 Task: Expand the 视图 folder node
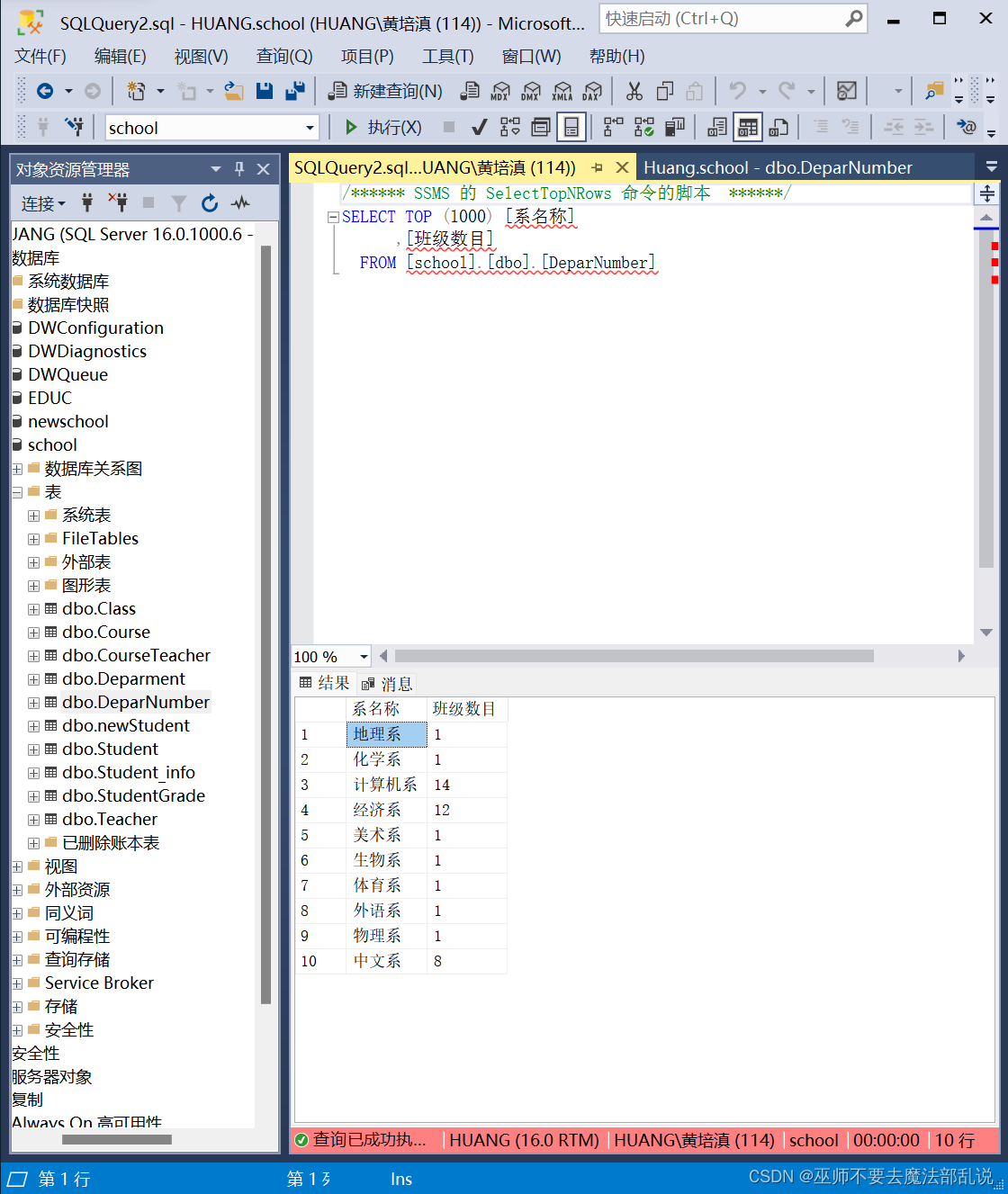click(17, 866)
